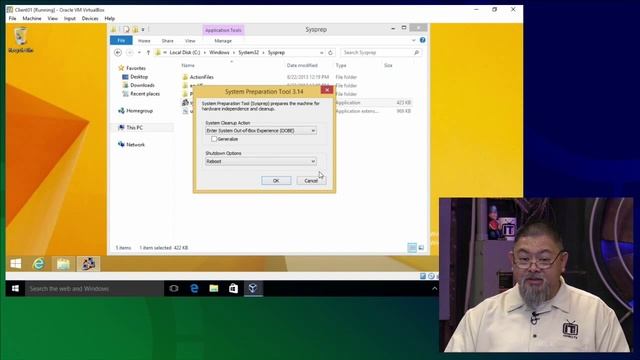Viewport: 640px width, 360px height.
Task: Open the VirtualBox Devices menu
Action: 90,18
